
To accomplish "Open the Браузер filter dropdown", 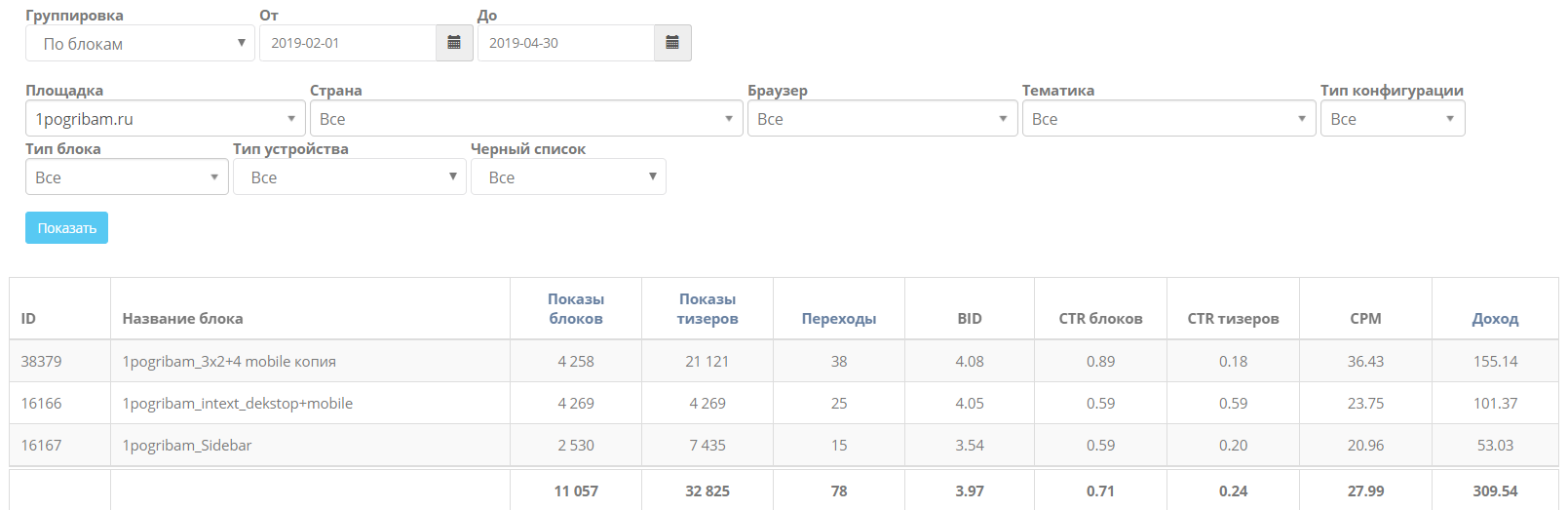I will coord(881,119).
